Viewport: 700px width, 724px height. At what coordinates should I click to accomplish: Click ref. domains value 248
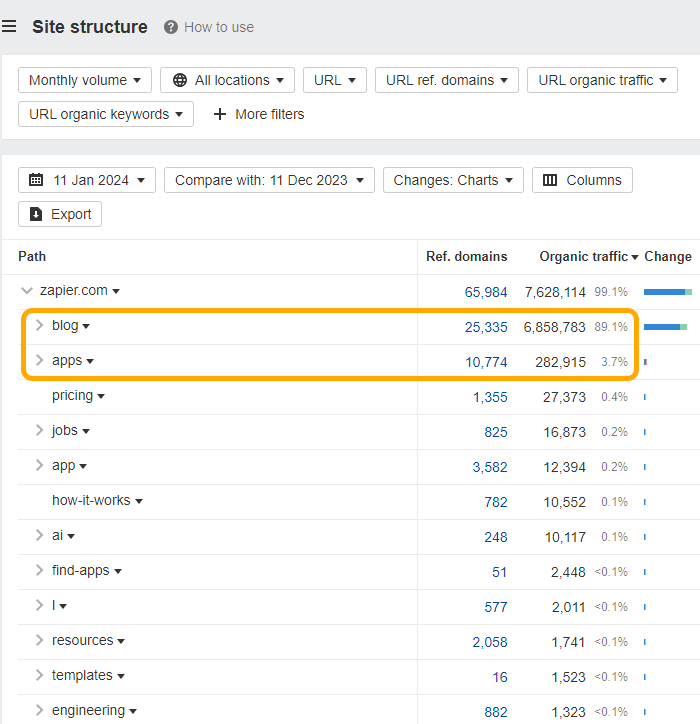[x=496, y=537]
